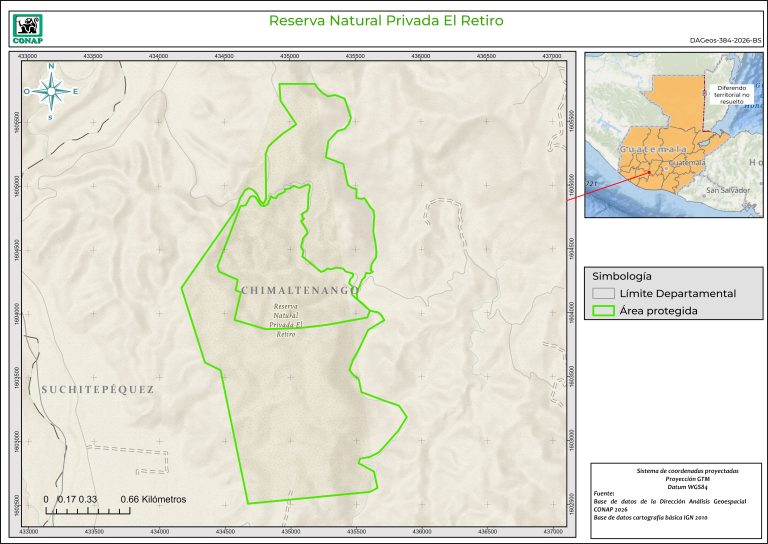Click the Diferendo territorial no resuelto callout

737,92
